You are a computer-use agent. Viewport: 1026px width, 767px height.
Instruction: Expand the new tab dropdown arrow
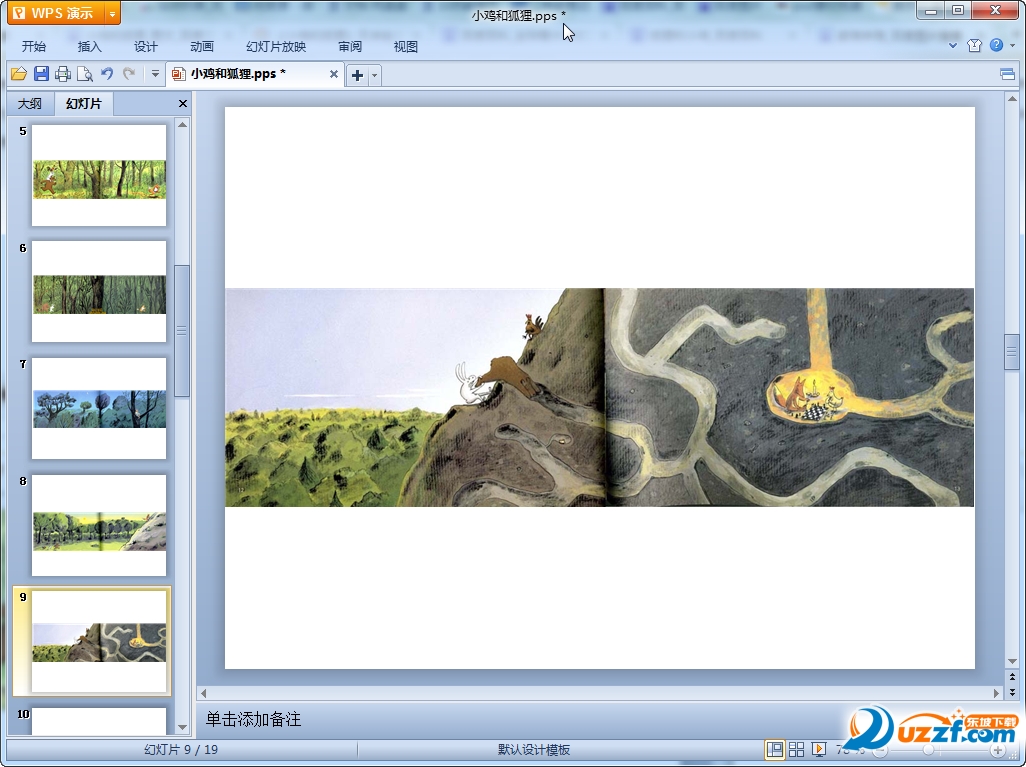374,75
